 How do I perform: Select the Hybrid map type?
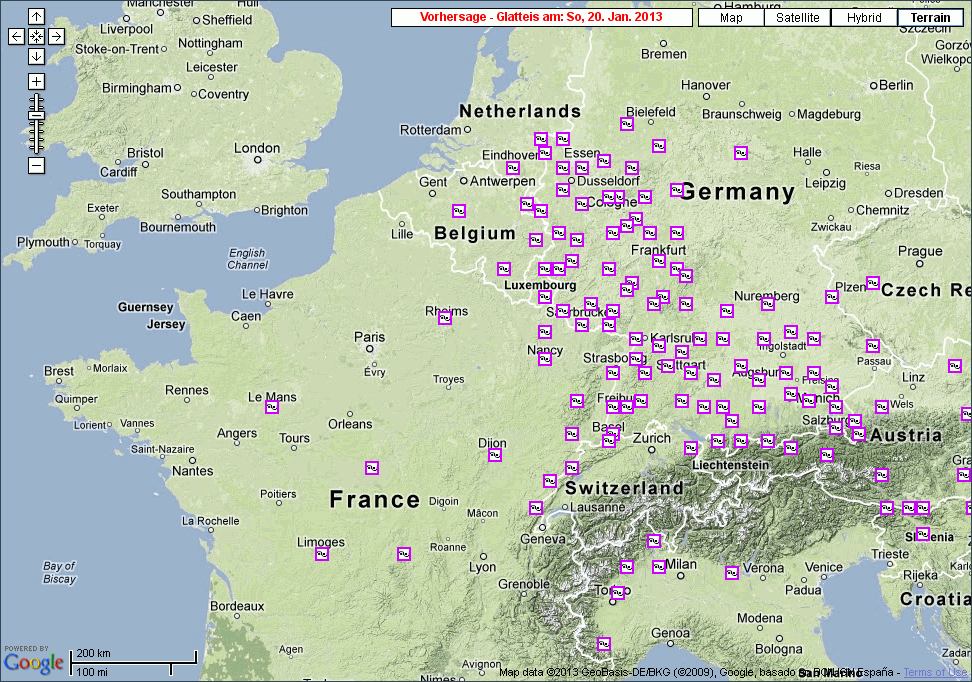(864, 18)
